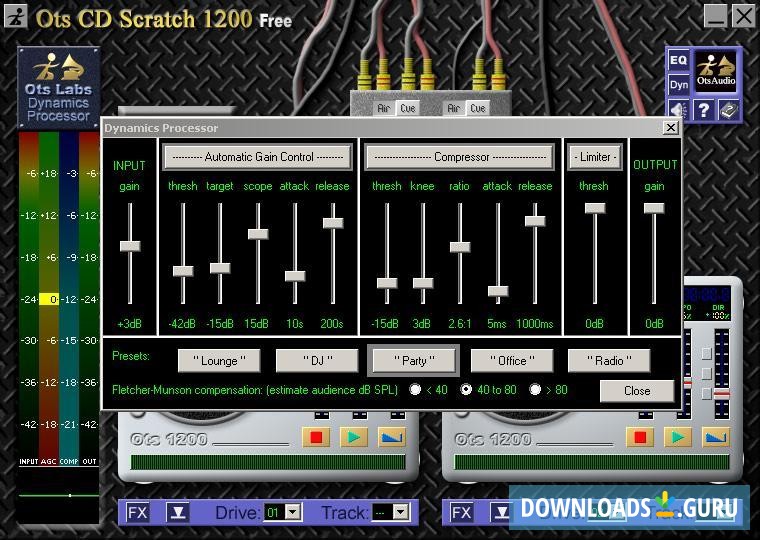Click the '+3dB' input gain value

tap(129, 324)
